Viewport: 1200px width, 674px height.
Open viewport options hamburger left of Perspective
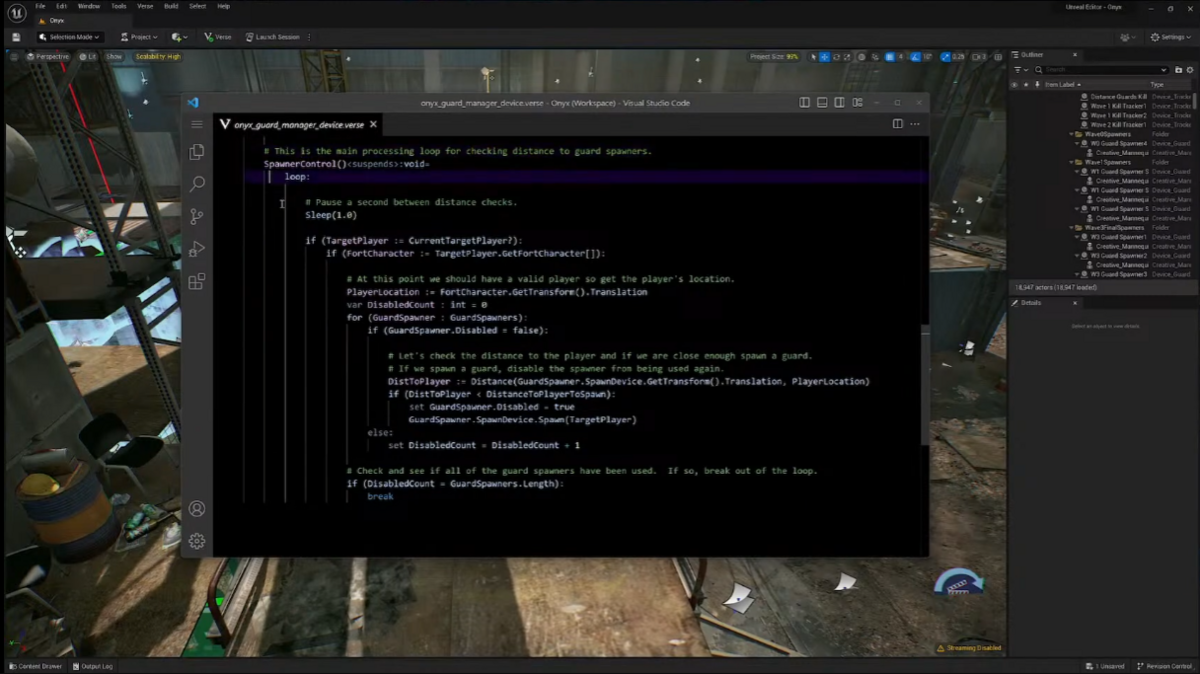(14, 57)
